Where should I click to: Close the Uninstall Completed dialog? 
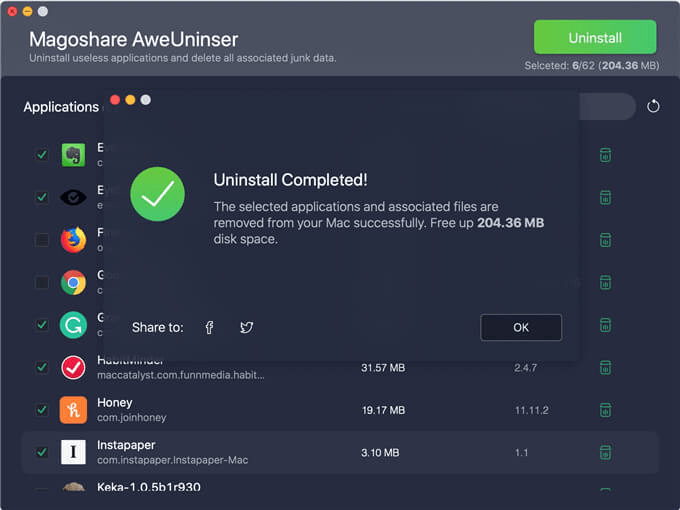(x=115, y=100)
